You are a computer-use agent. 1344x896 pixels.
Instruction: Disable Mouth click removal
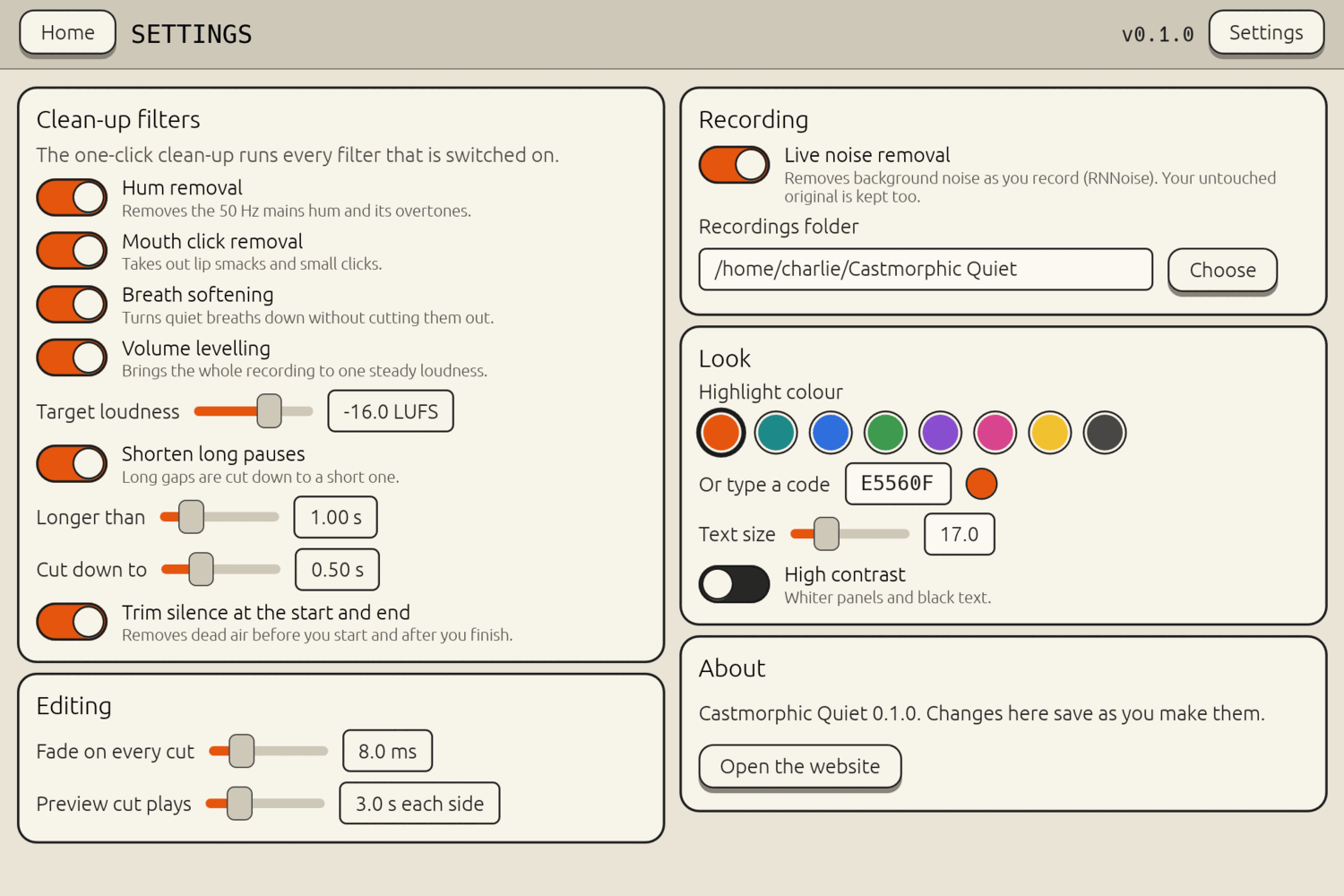pyautogui.click(x=72, y=251)
